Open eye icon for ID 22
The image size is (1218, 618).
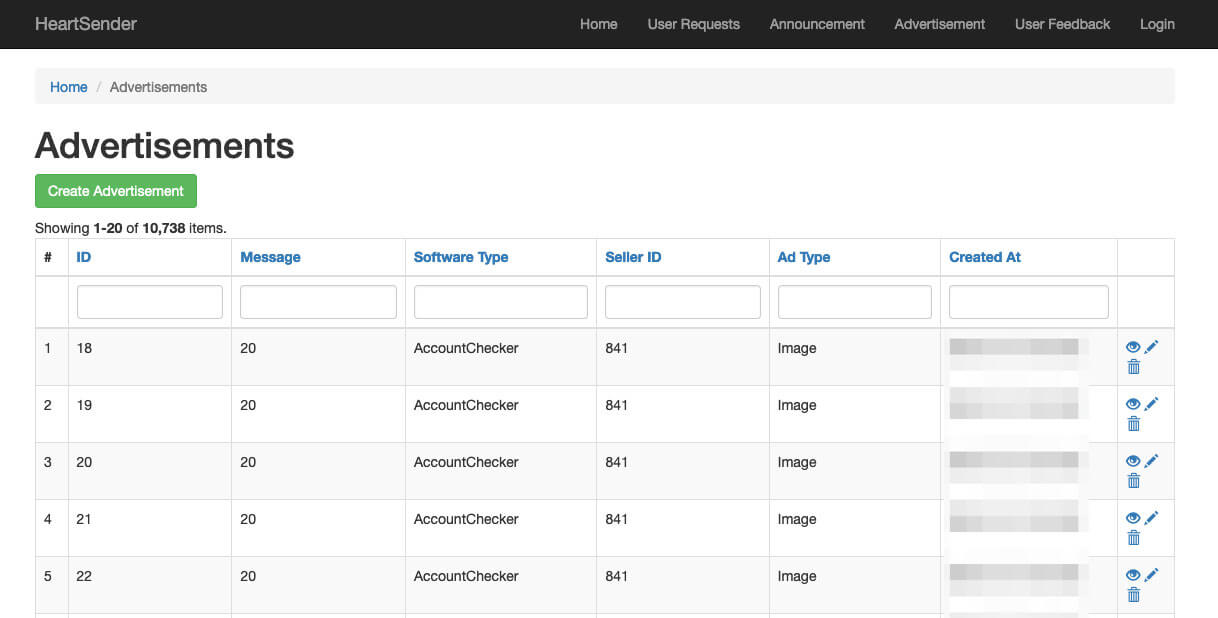pyautogui.click(x=1133, y=575)
